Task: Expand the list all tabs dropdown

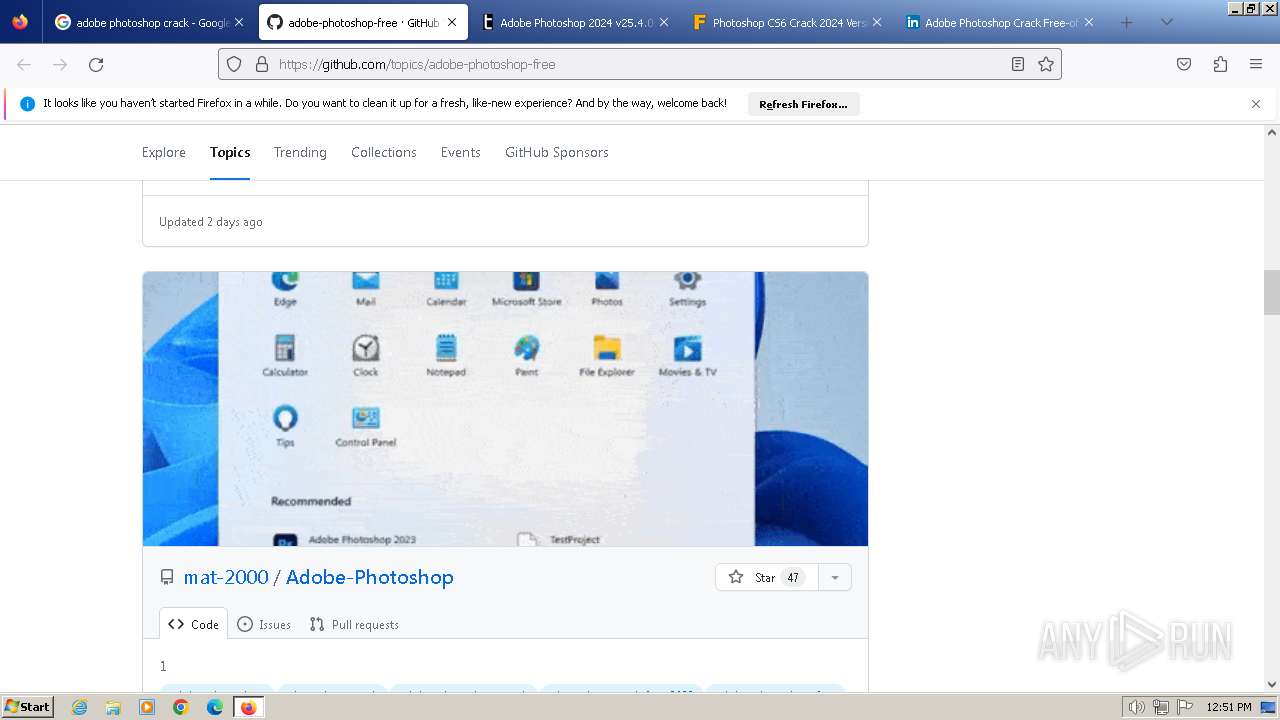Action: (x=1166, y=22)
